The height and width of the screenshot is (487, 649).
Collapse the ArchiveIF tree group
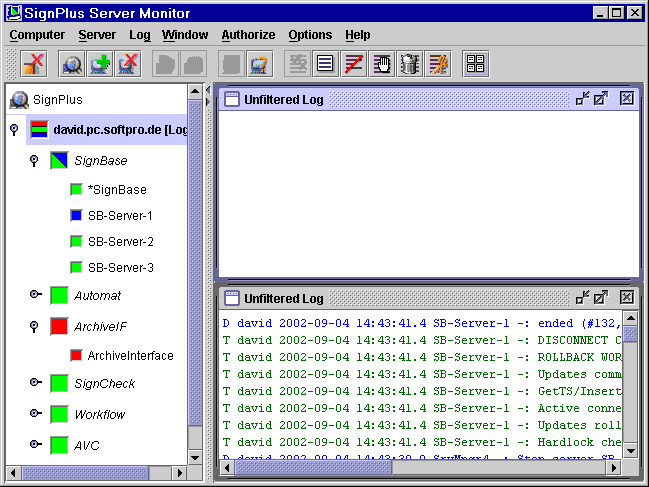pyautogui.click(x=34, y=326)
